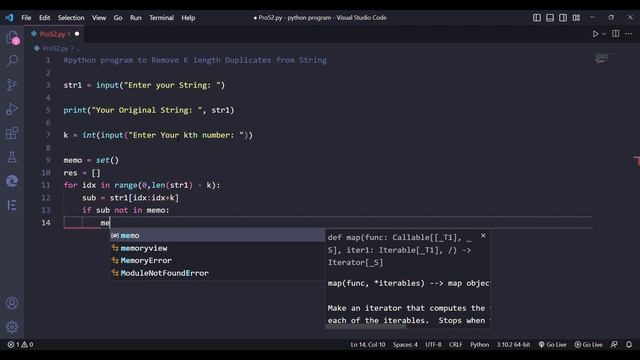This screenshot has height=360, width=640.
Task: Open the Accounts menu
Action: click(12, 303)
